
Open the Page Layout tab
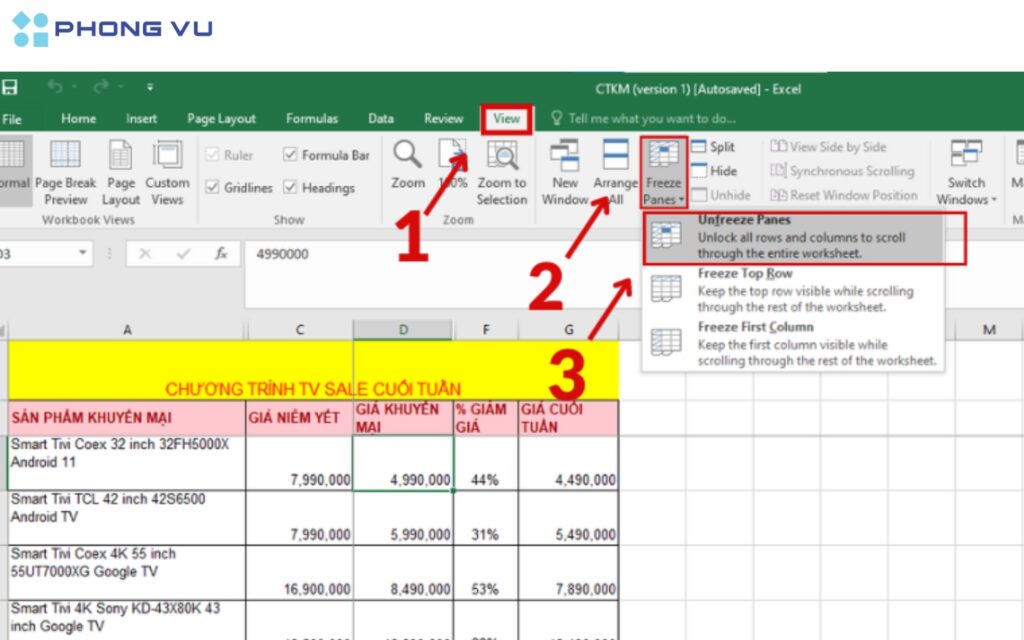(x=221, y=119)
